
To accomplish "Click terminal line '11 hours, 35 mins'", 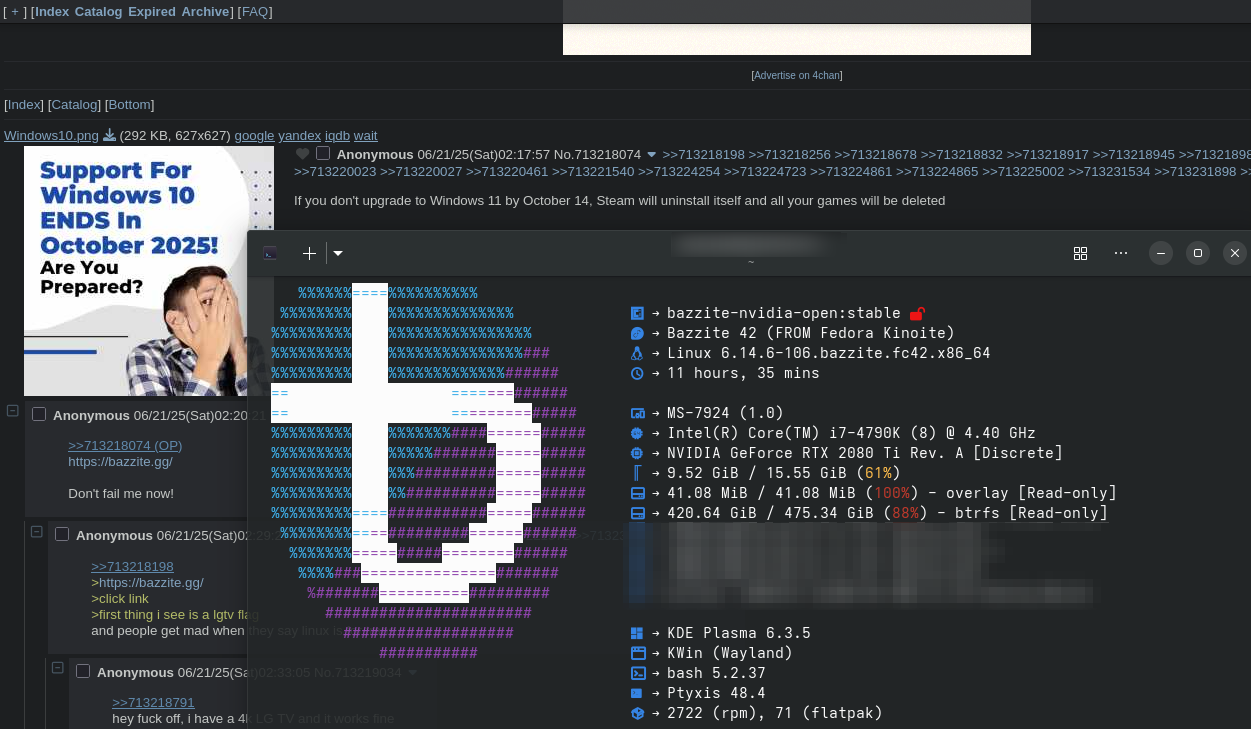I will coord(743,373).
